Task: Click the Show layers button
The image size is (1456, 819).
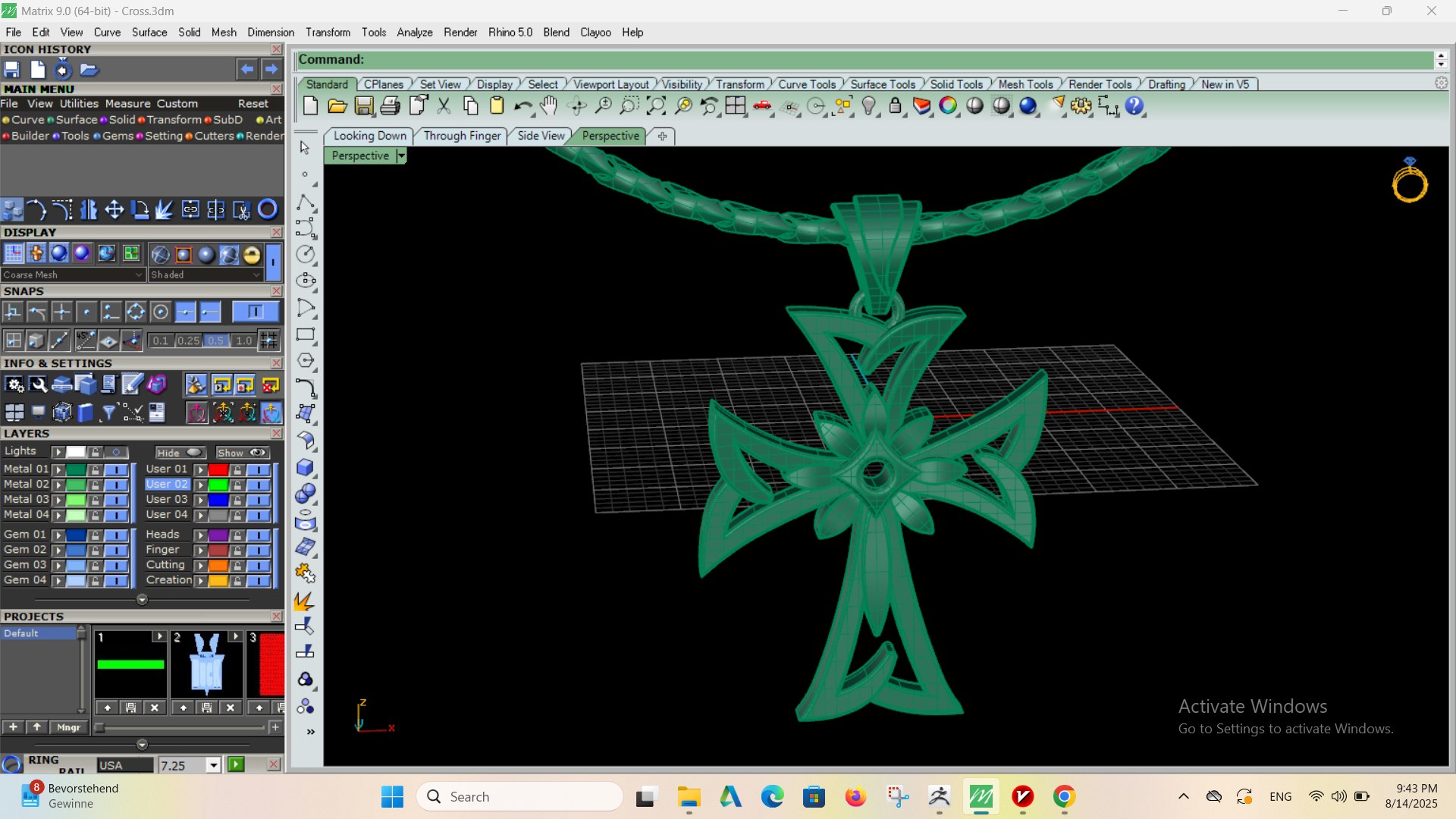Action: (242, 453)
